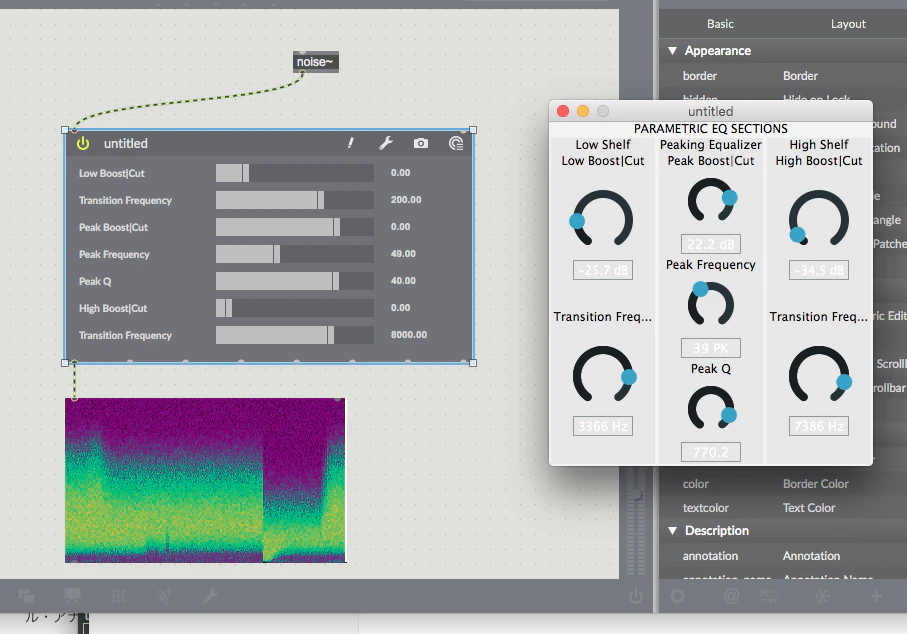Select the textcolor attribute row
907x634 pixels.
[783, 508]
